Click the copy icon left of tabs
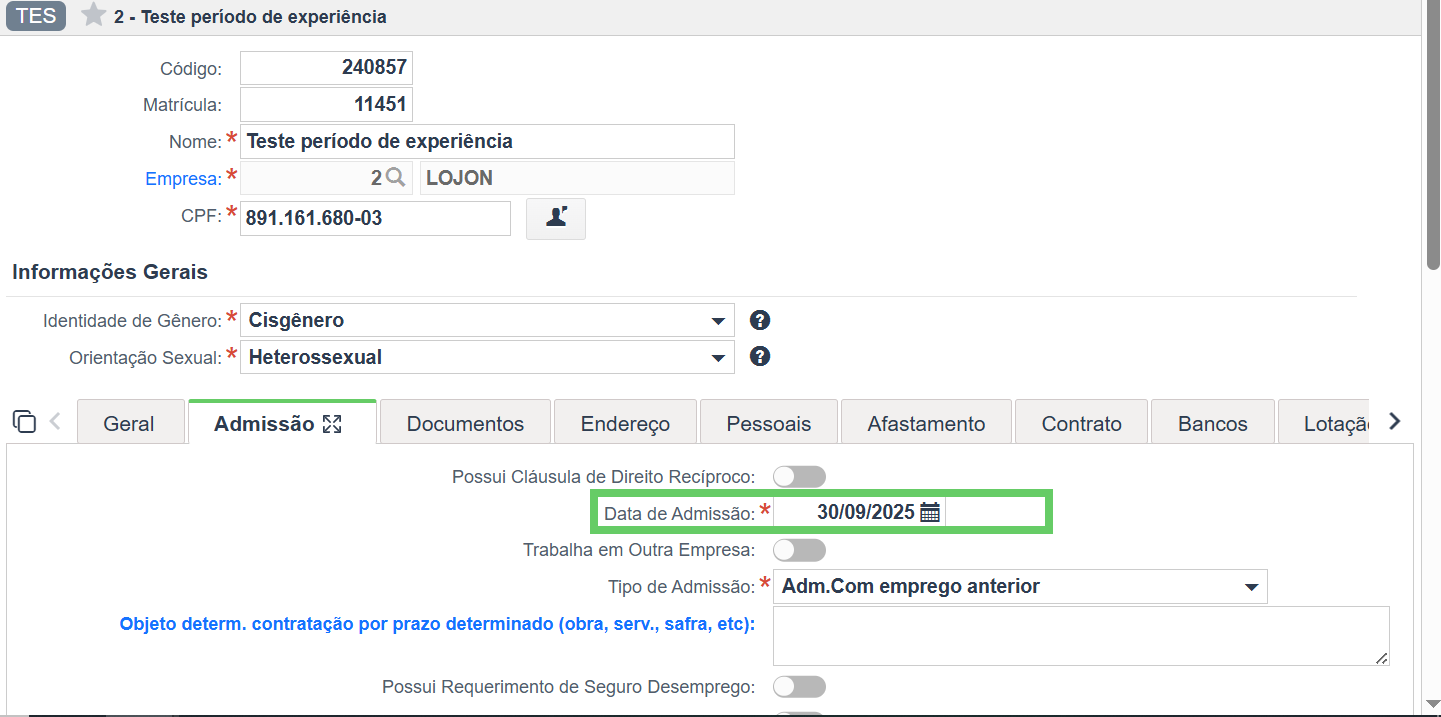Image resolution: width=1441 pixels, height=717 pixels. [25, 421]
